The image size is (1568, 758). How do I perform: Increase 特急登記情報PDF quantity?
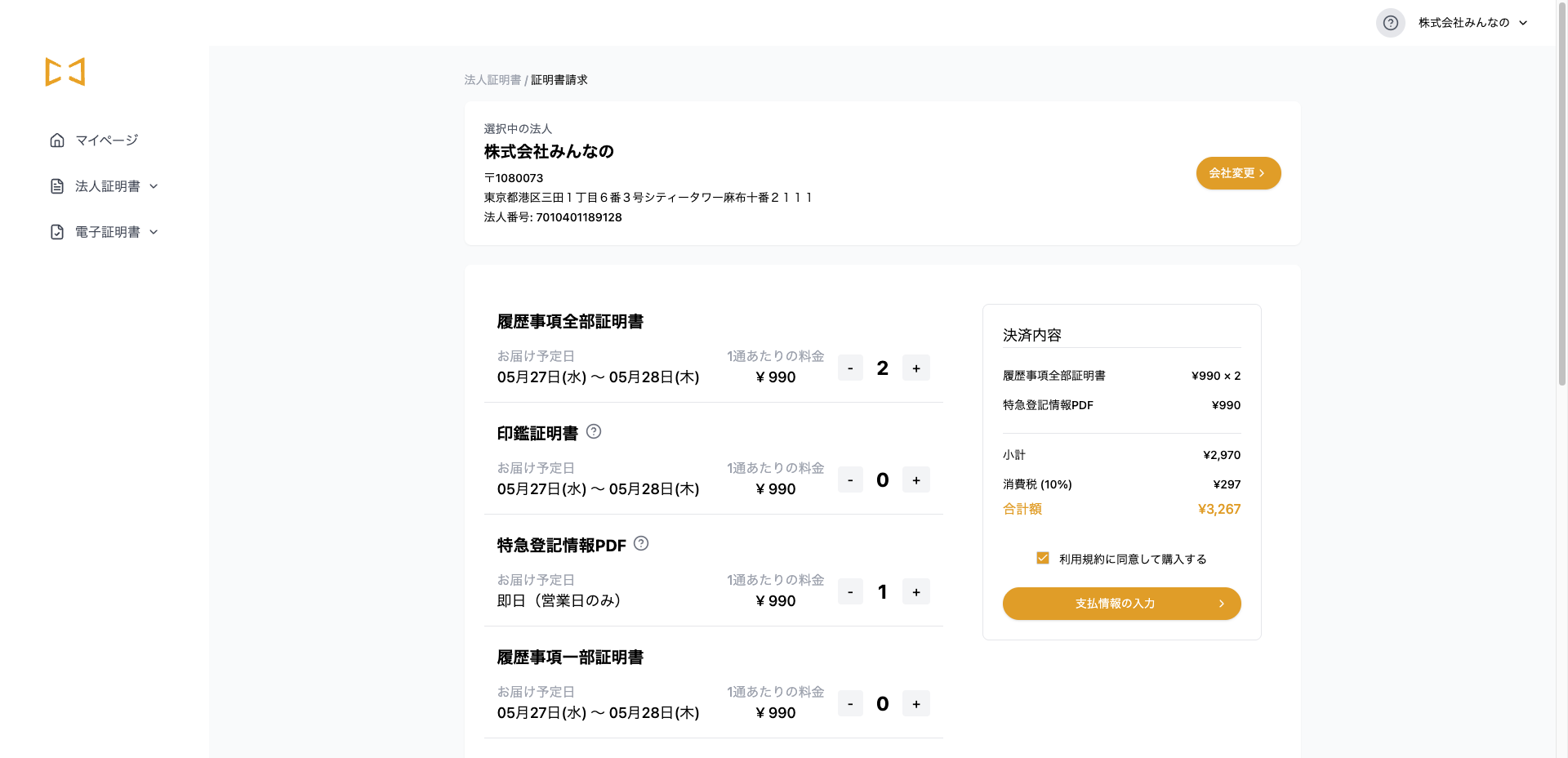916,592
